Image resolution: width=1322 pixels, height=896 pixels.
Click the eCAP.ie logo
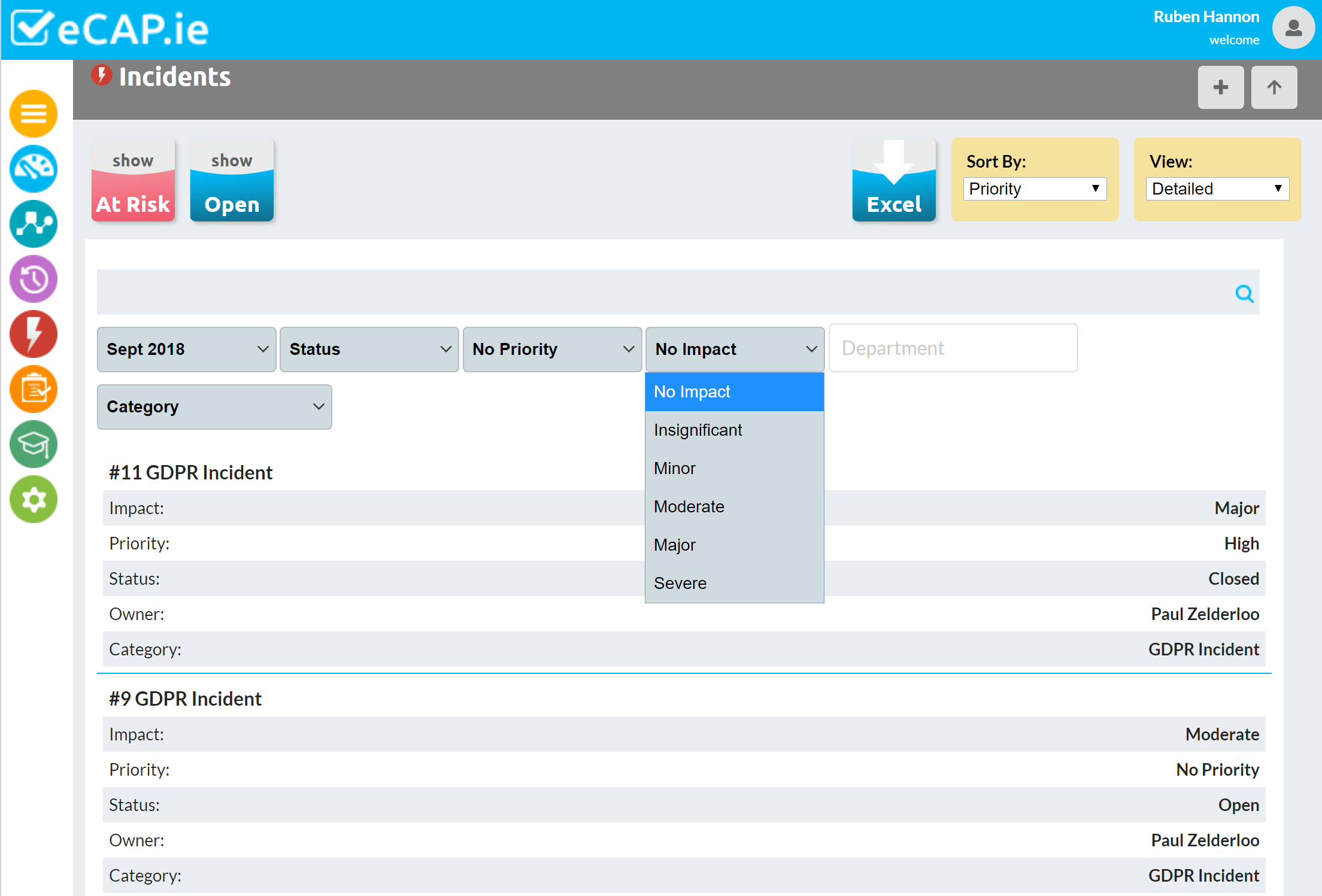(x=110, y=28)
